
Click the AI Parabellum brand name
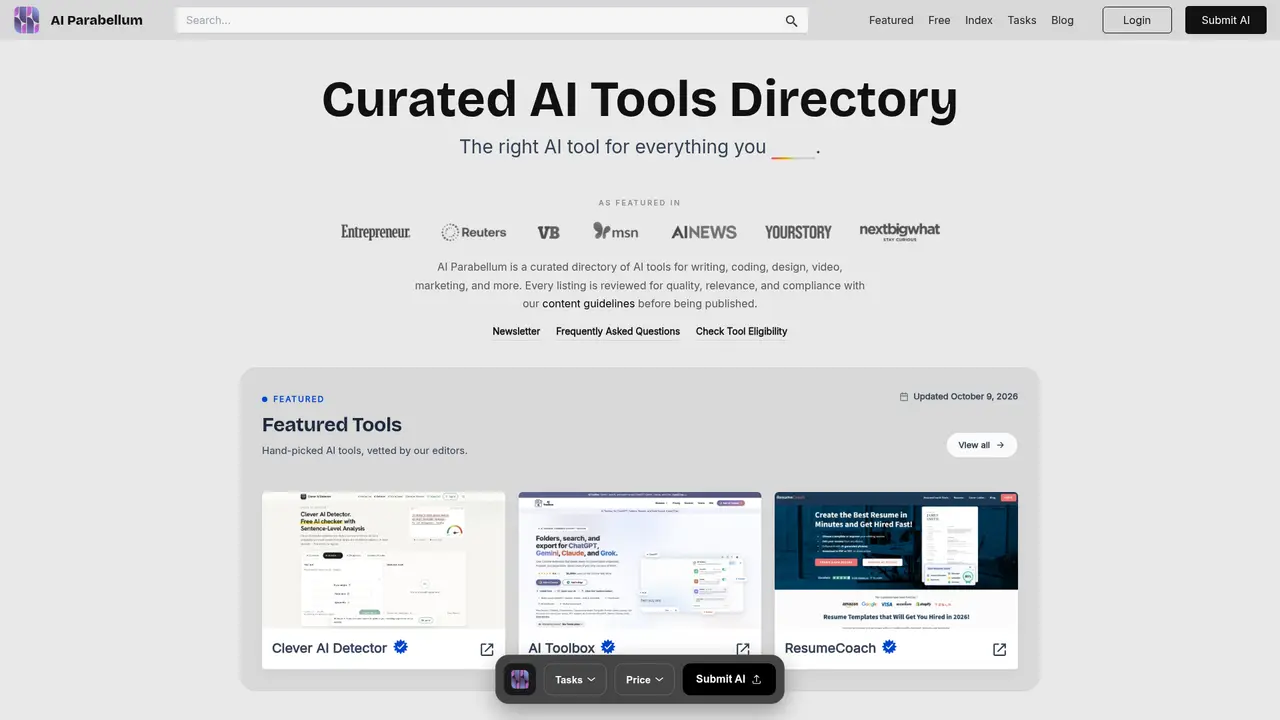tap(97, 20)
